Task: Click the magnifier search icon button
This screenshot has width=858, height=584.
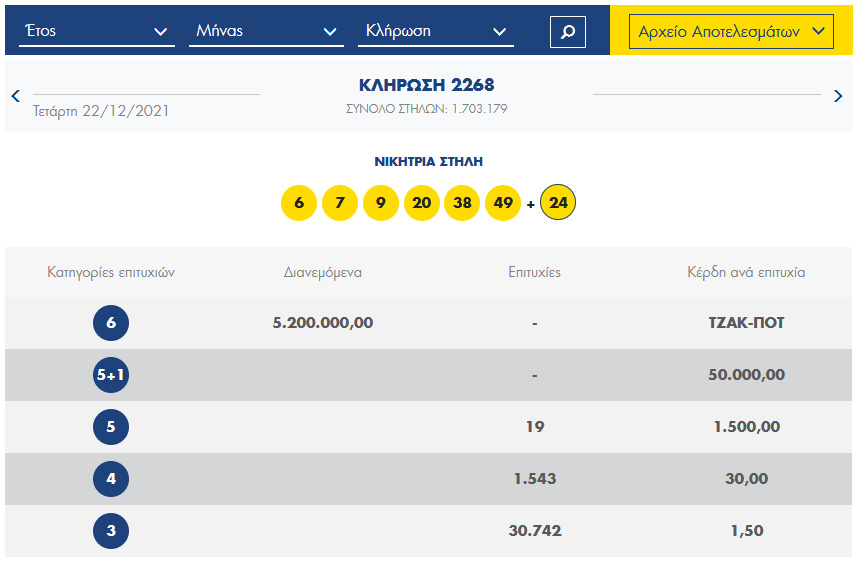Action: click(x=568, y=32)
